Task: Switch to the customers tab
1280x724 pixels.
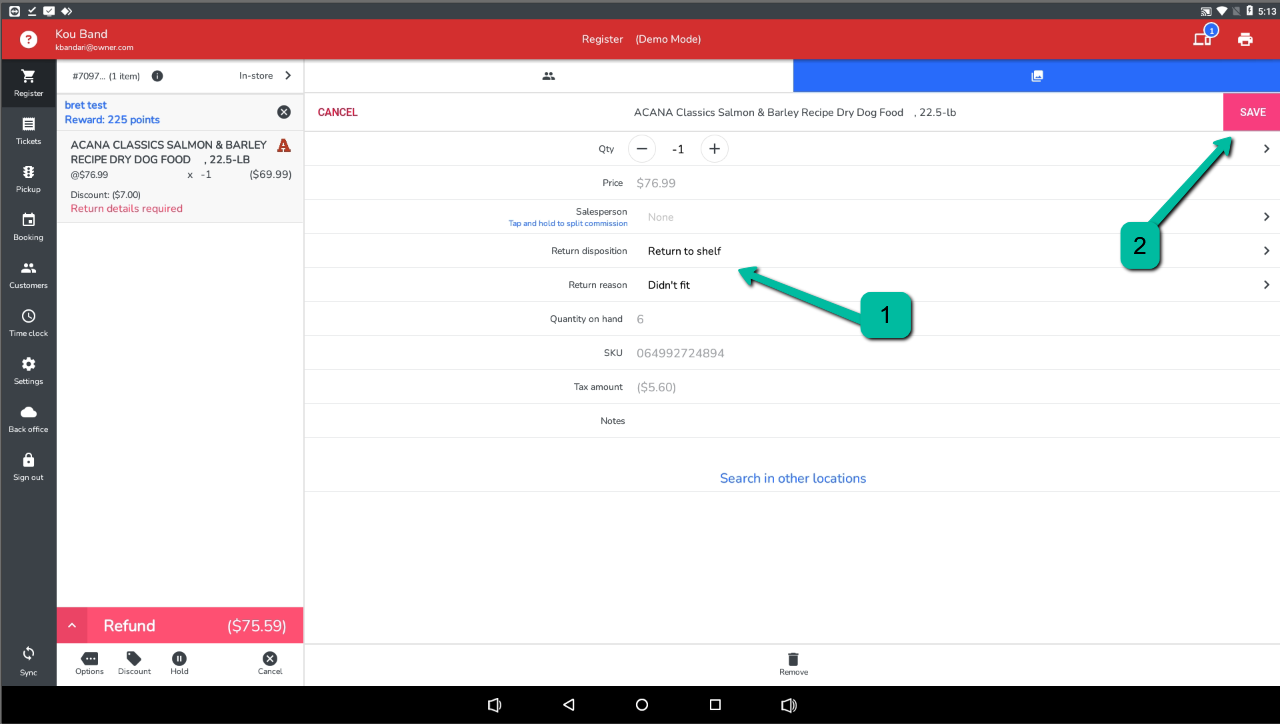Action: pos(548,76)
